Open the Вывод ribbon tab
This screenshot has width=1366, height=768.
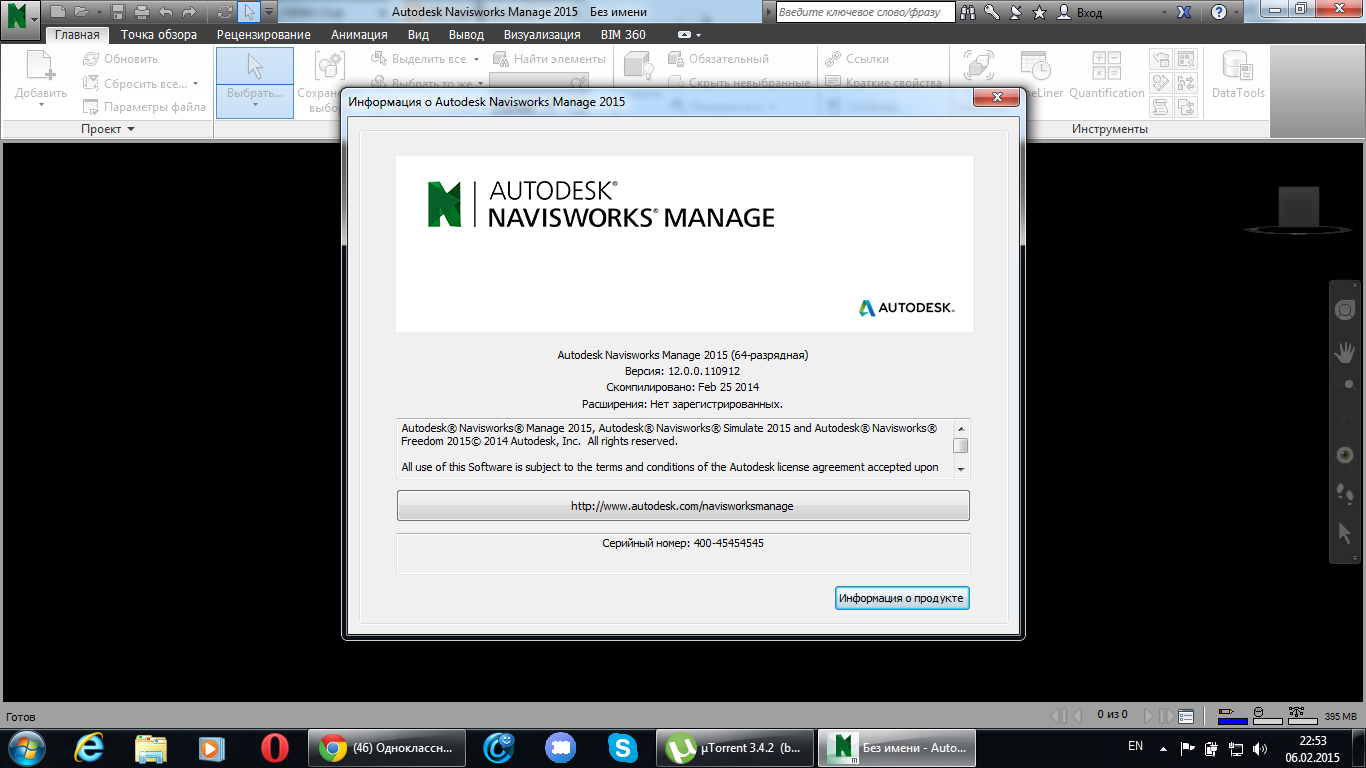coord(466,34)
